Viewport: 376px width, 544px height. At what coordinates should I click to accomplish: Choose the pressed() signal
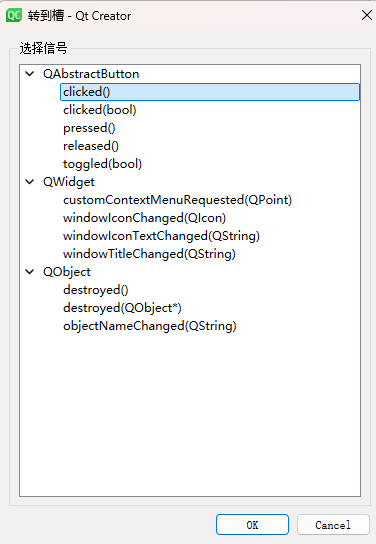click(x=89, y=128)
